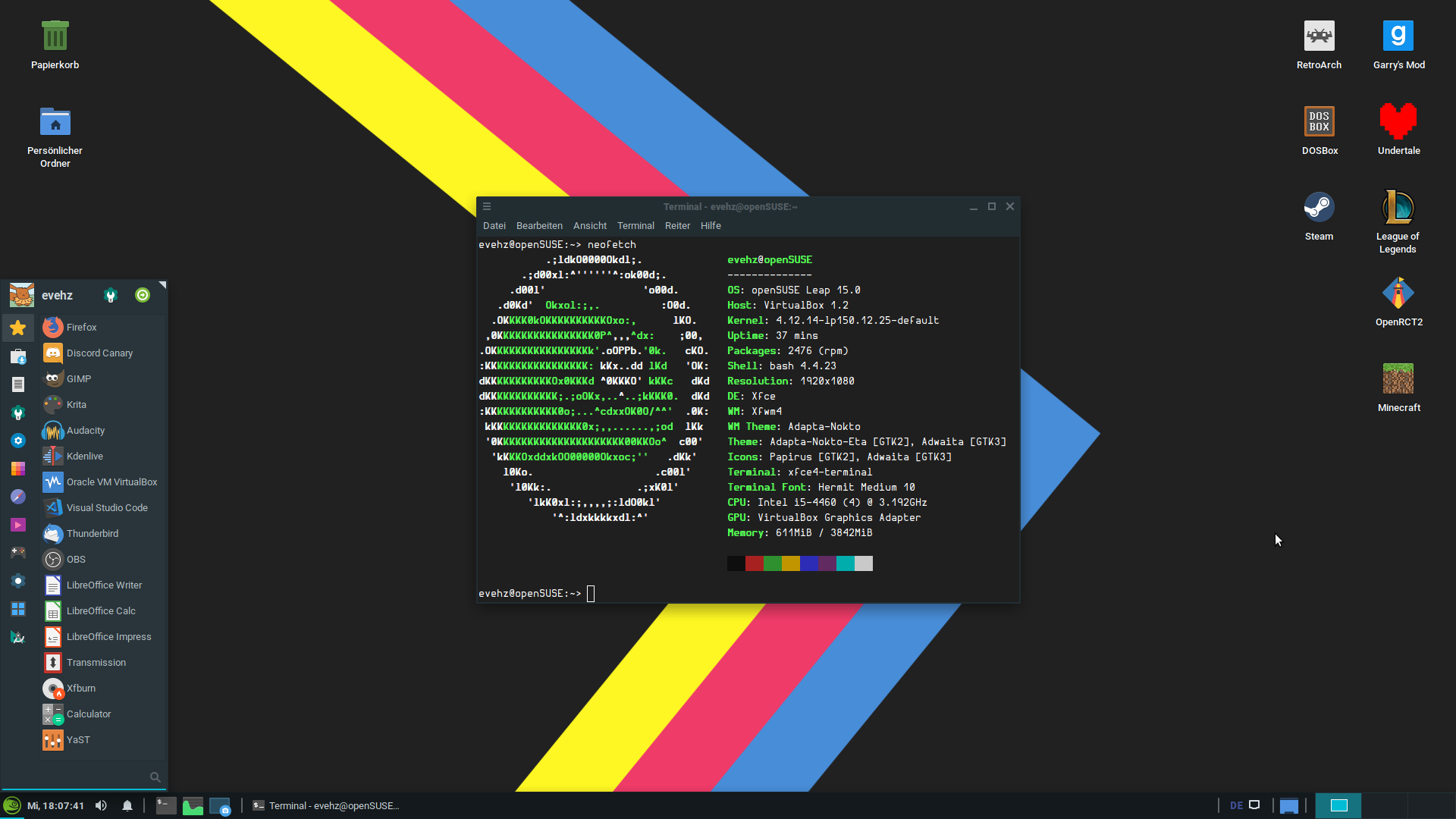Image resolution: width=1456 pixels, height=819 pixels.
Task: Launch terminal from the panel launcher
Action: point(166,806)
